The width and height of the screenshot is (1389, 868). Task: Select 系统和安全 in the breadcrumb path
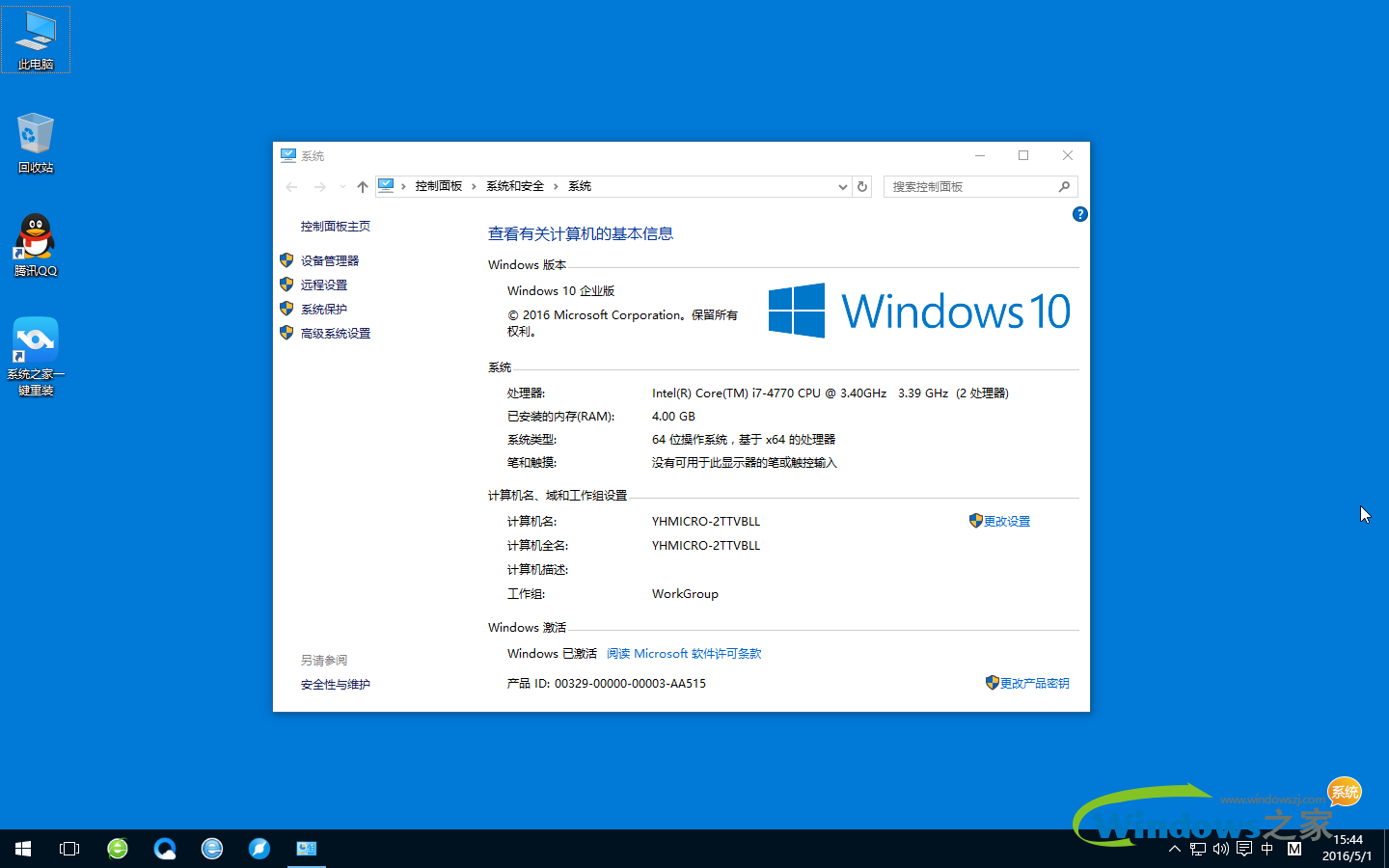coord(514,186)
